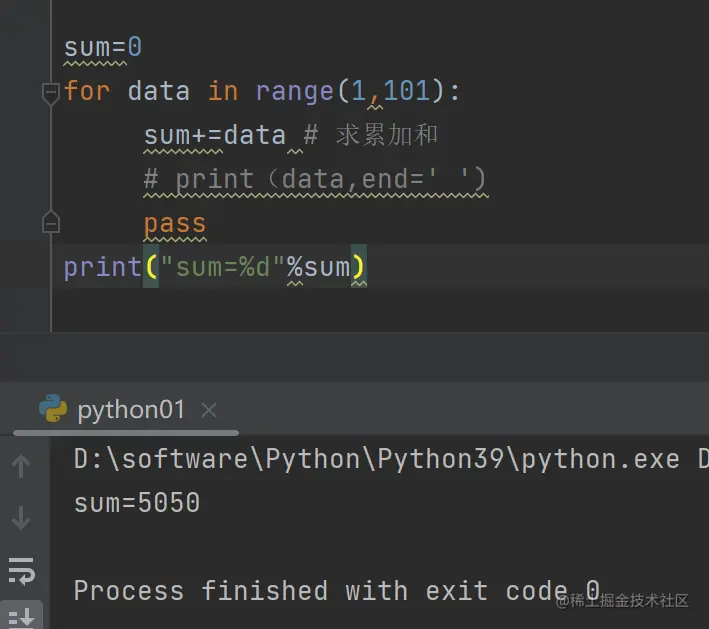
Task: Click the commented-out print(data,end) line
Action: coord(315,179)
